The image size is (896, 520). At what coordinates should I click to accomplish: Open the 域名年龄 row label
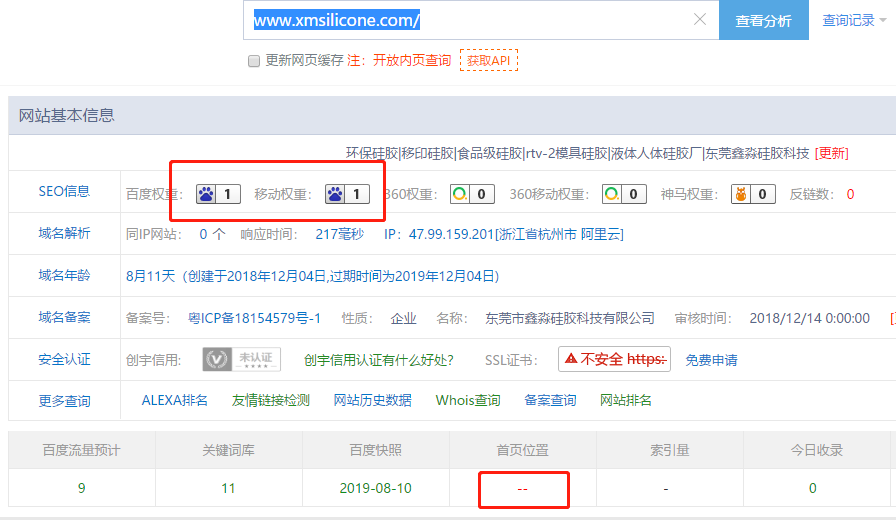pyautogui.click(x=64, y=275)
